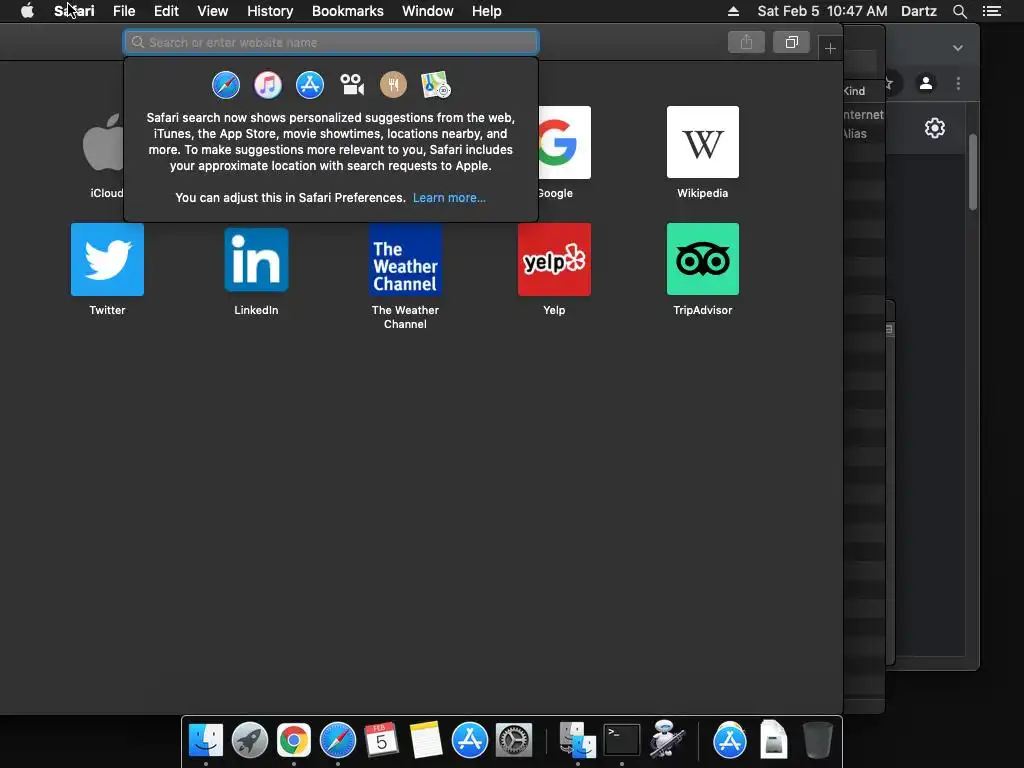Screen dimensions: 1024x768
Task: Open Calendar from the Dock
Action: (381, 740)
